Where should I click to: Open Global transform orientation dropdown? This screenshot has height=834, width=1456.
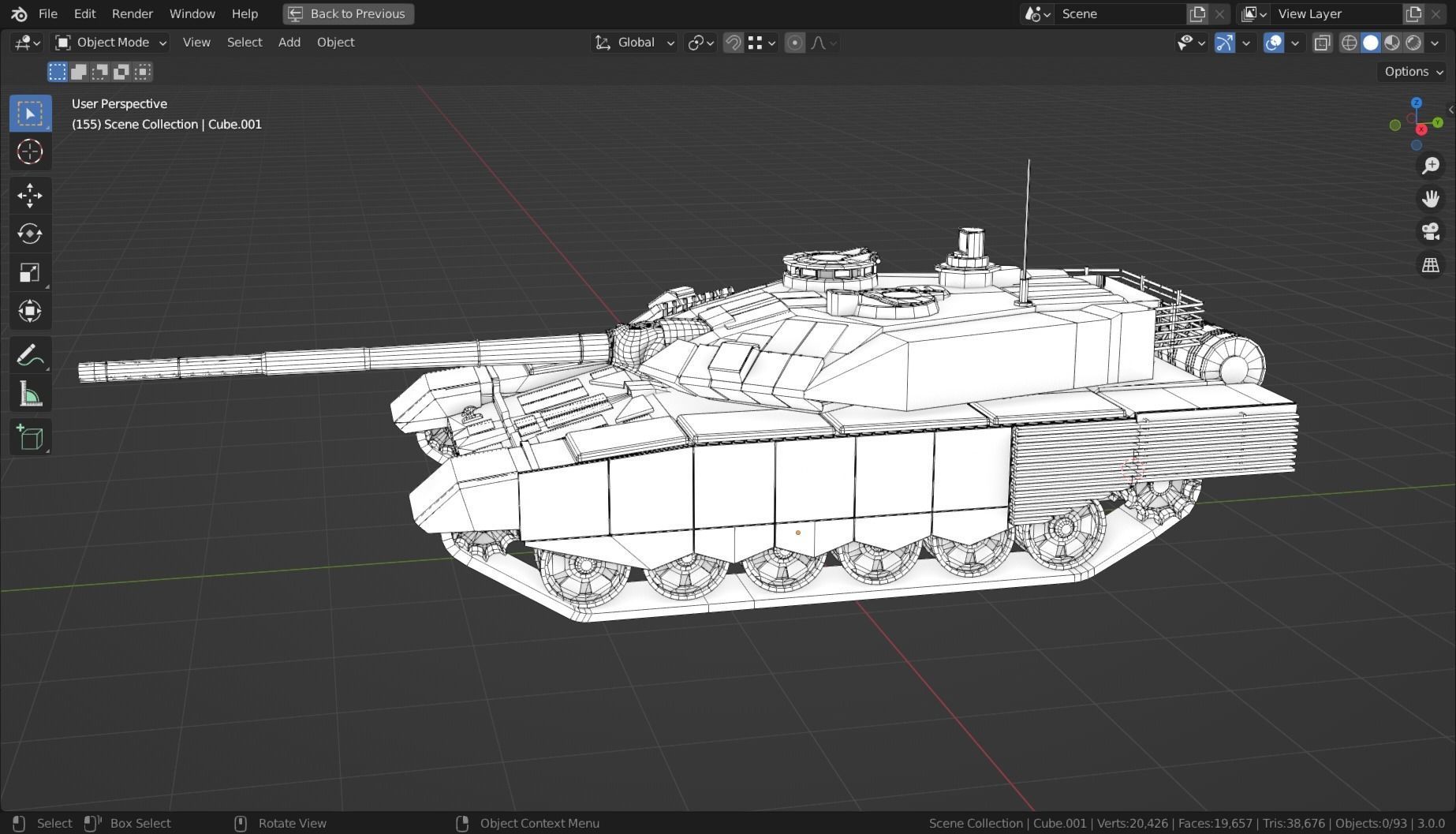(634, 43)
